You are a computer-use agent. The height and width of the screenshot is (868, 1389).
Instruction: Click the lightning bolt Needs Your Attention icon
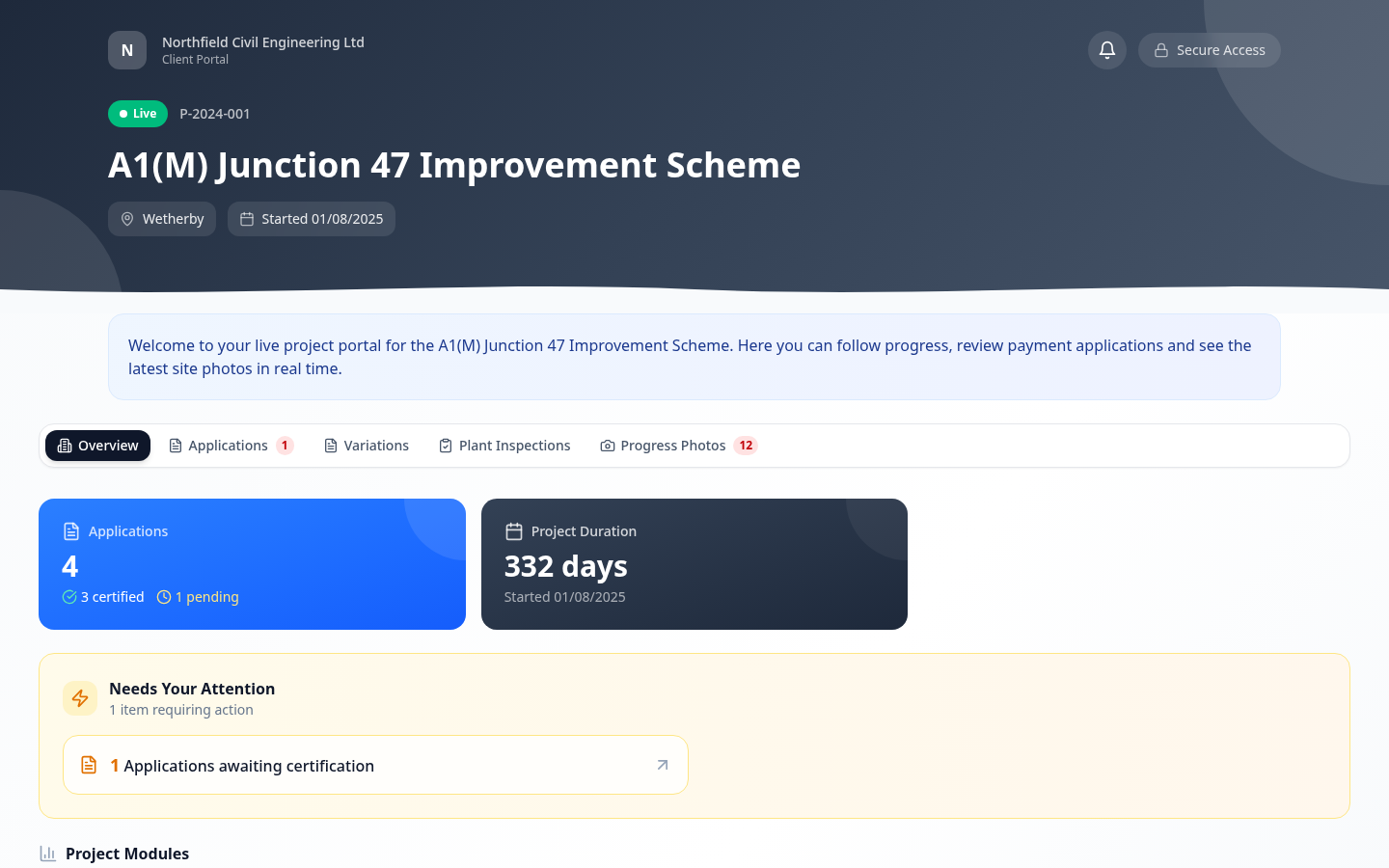(x=80, y=698)
